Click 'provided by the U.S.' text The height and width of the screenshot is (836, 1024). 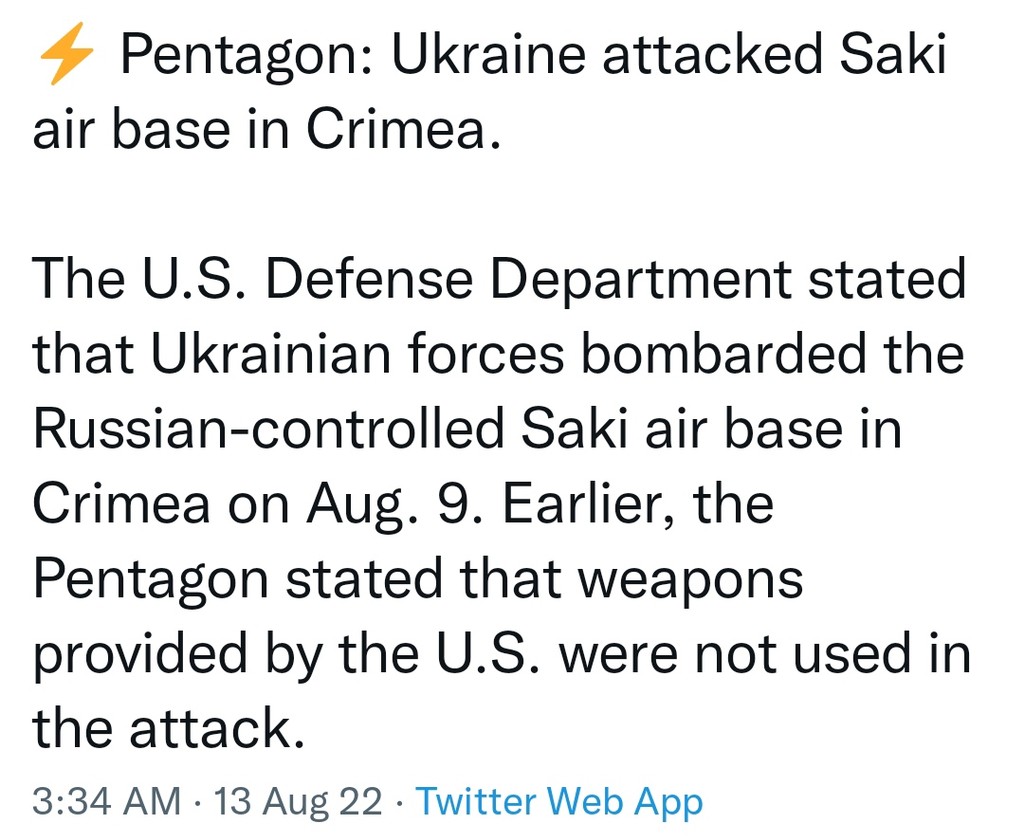coord(287,654)
